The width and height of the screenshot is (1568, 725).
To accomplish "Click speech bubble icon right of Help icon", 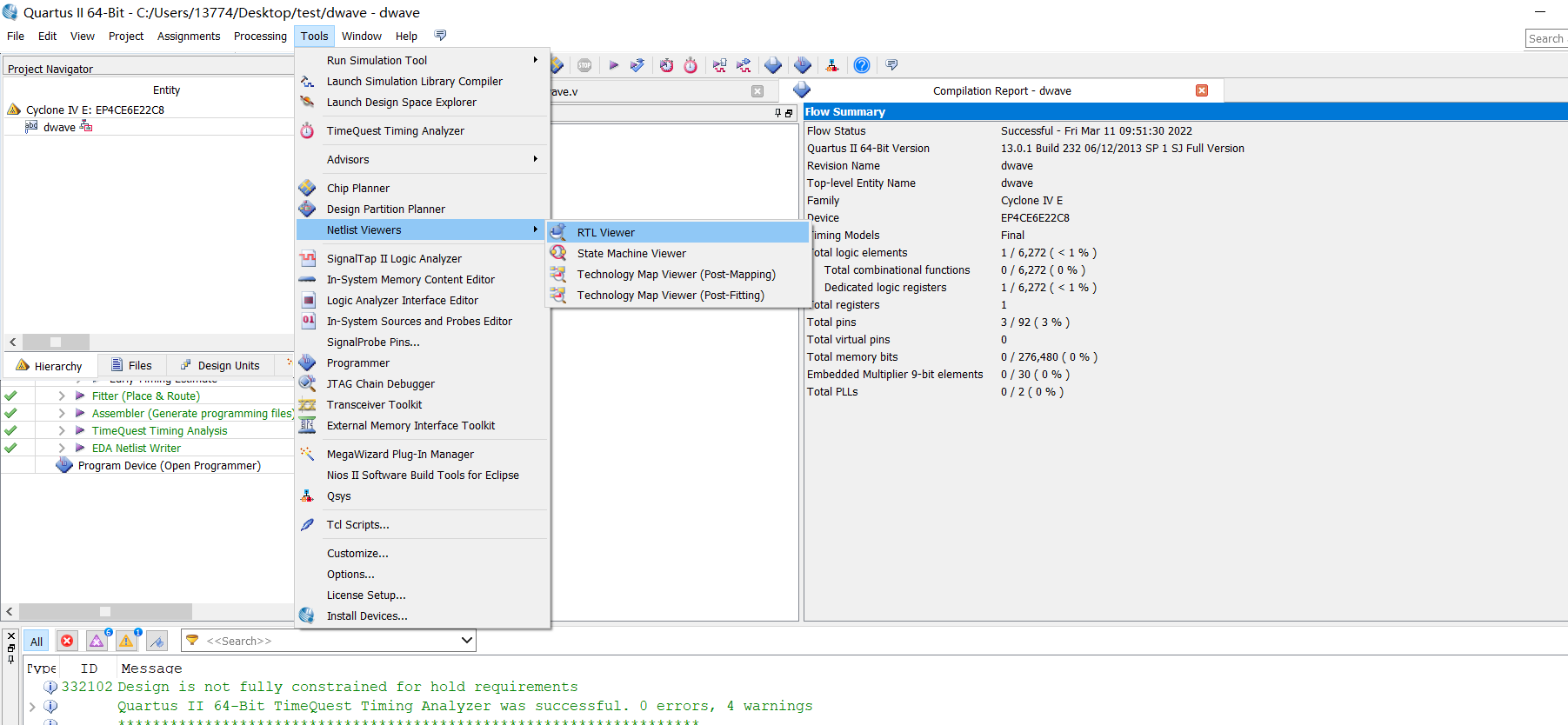I will pyautogui.click(x=891, y=65).
